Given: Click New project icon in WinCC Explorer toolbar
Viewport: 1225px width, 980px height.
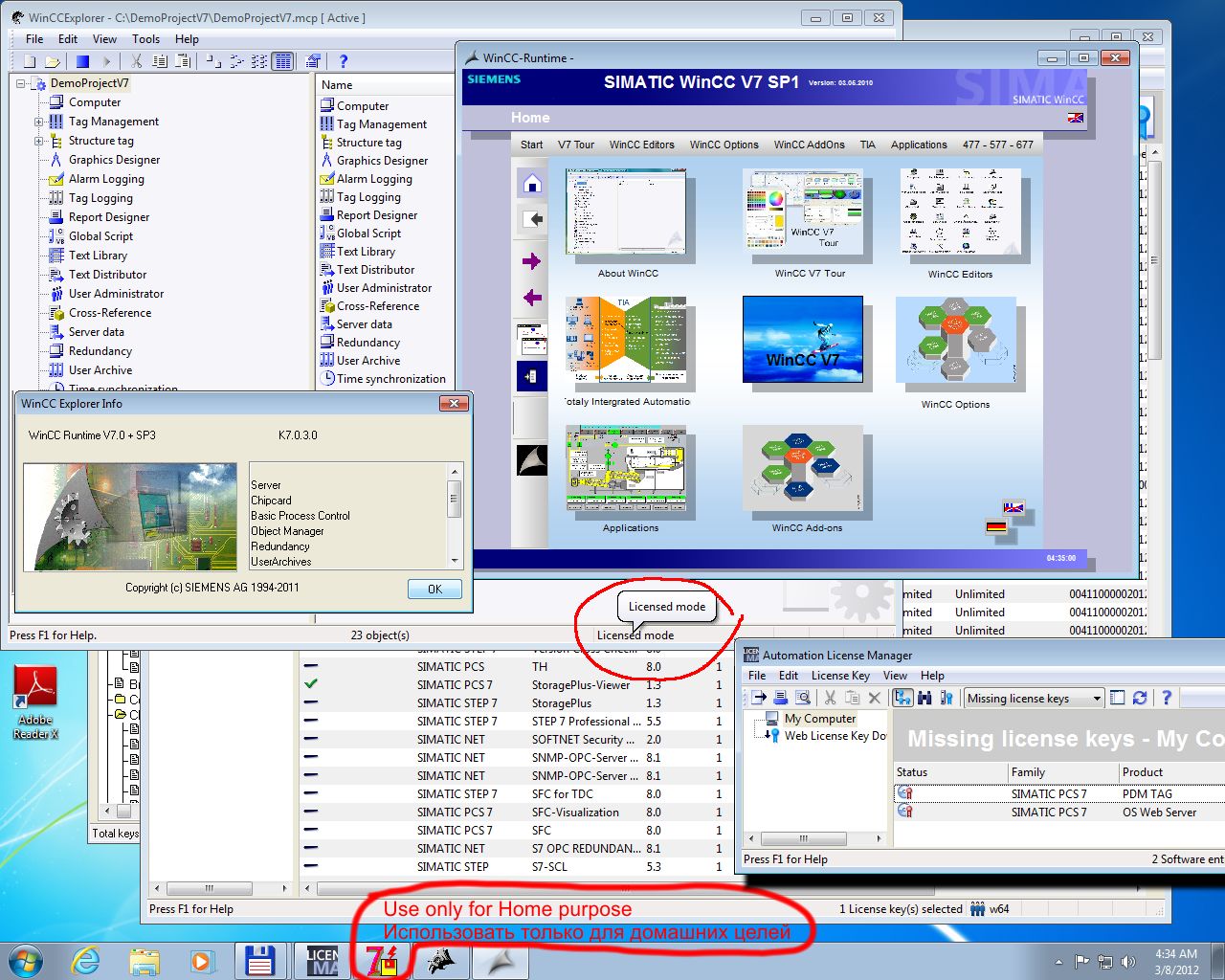Looking at the screenshot, I should click(30, 61).
